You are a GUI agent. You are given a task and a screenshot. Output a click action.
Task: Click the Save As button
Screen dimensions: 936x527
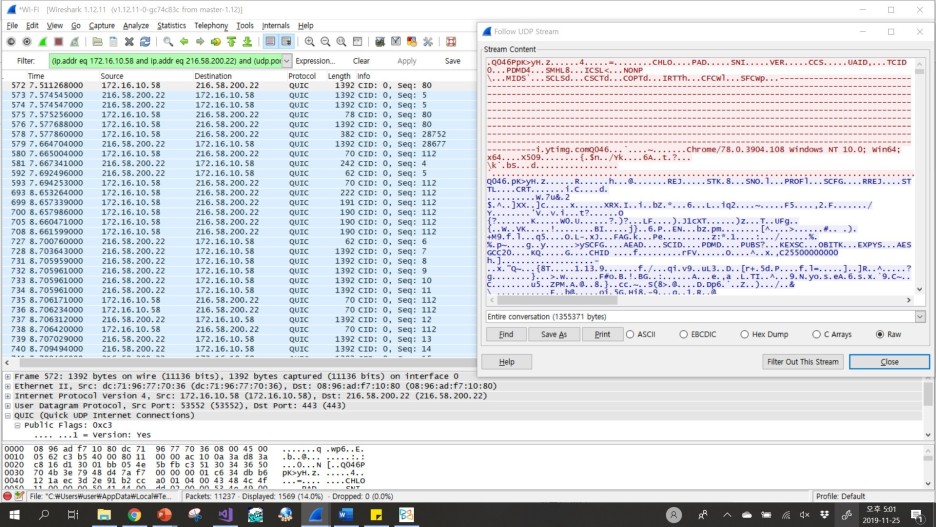click(x=554, y=334)
